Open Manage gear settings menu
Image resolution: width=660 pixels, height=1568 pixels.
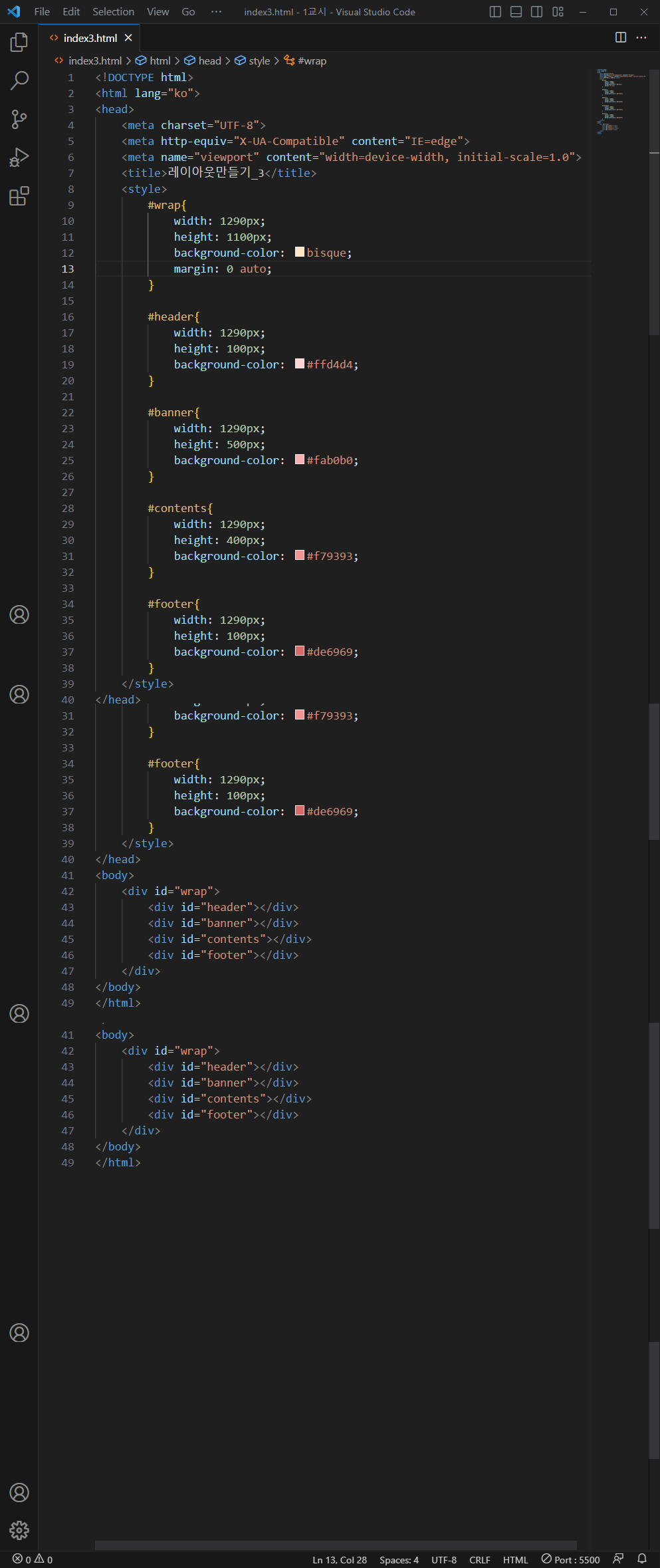(19, 1530)
